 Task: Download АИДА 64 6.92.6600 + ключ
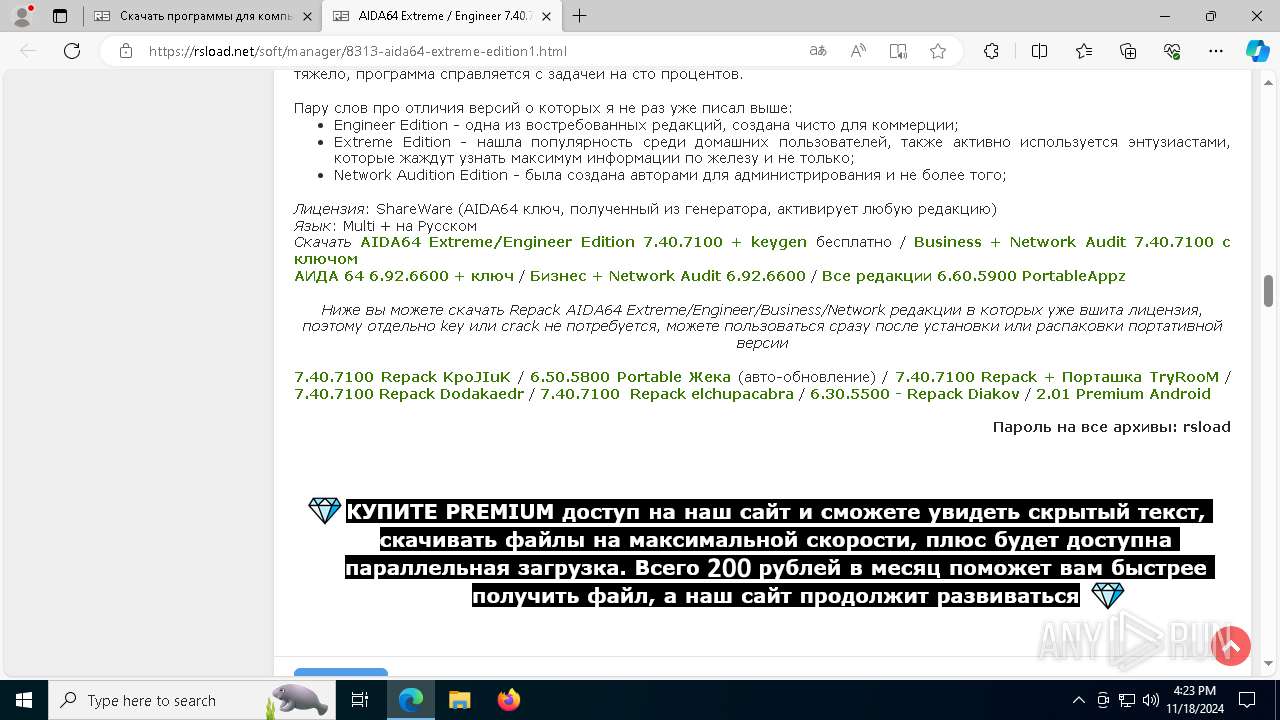pyautogui.click(x=404, y=276)
